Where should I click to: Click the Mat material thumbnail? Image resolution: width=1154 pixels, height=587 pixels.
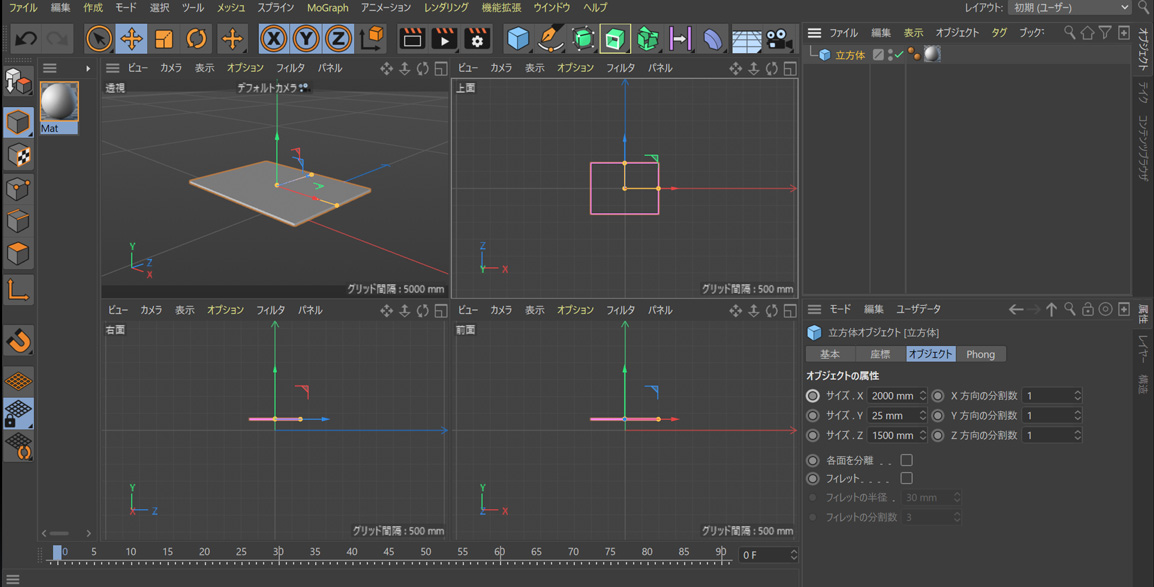click(x=59, y=103)
